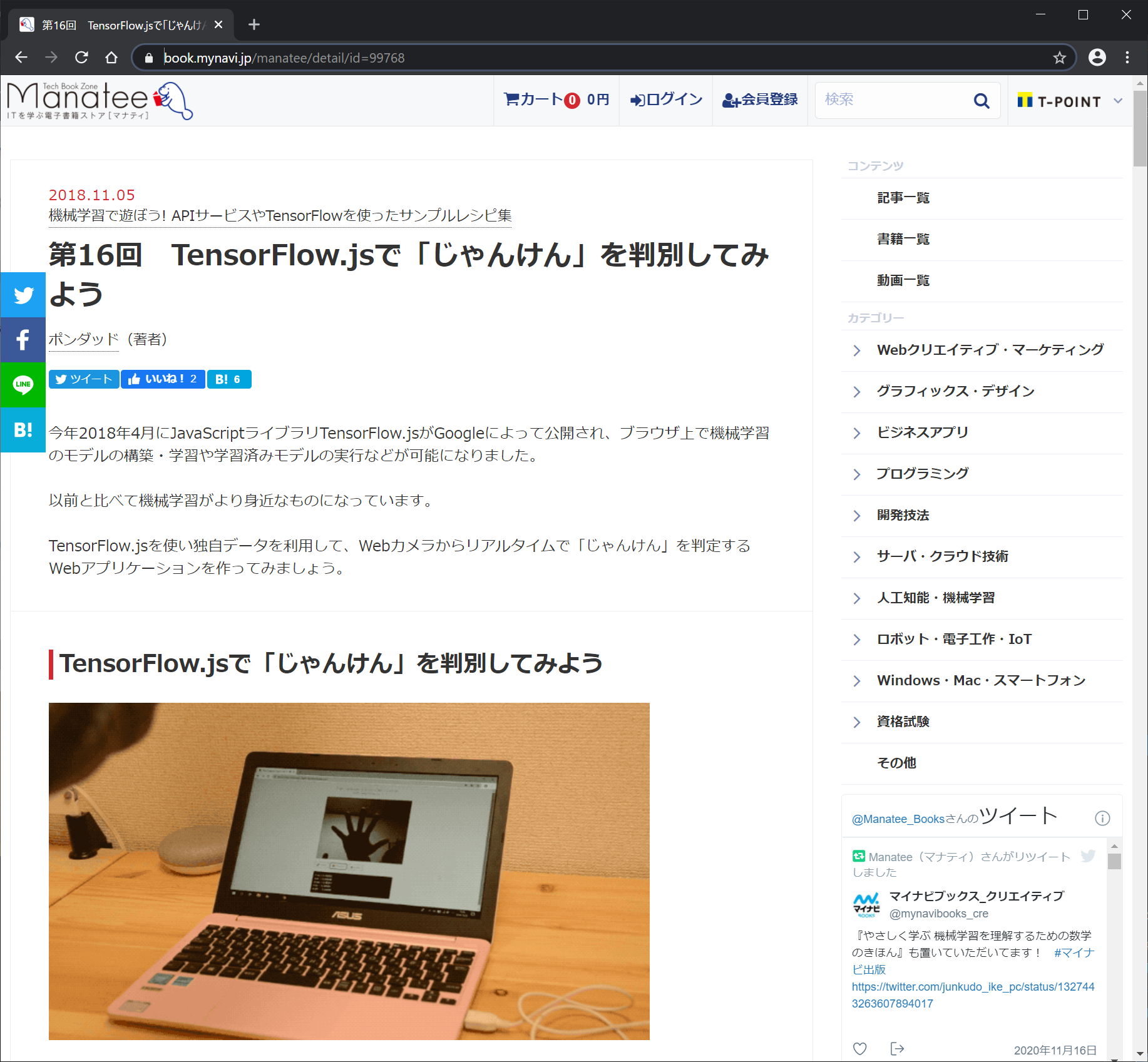The height and width of the screenshot is (1062, 1148).
Task: Click the Twitter widget info icon
Action: coord(1102,818)
